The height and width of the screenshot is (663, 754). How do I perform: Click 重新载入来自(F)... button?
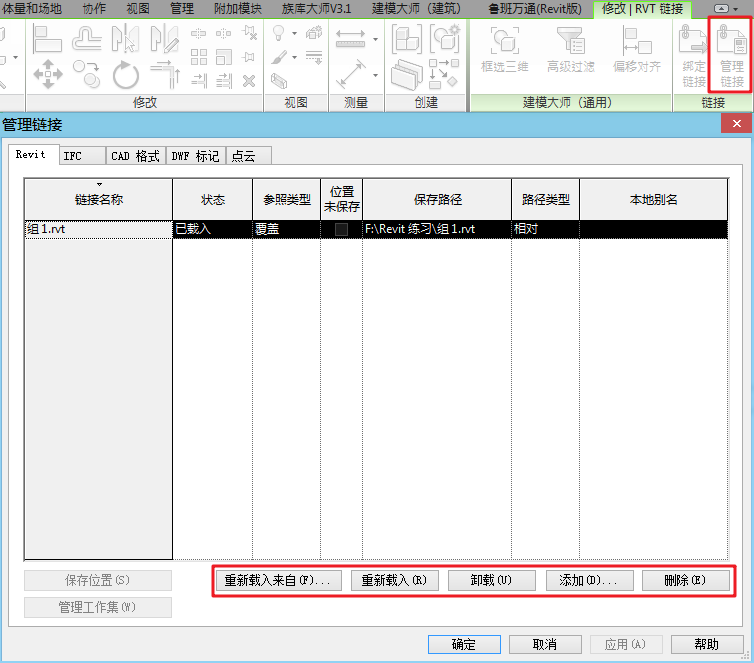(x=278, y=580)
